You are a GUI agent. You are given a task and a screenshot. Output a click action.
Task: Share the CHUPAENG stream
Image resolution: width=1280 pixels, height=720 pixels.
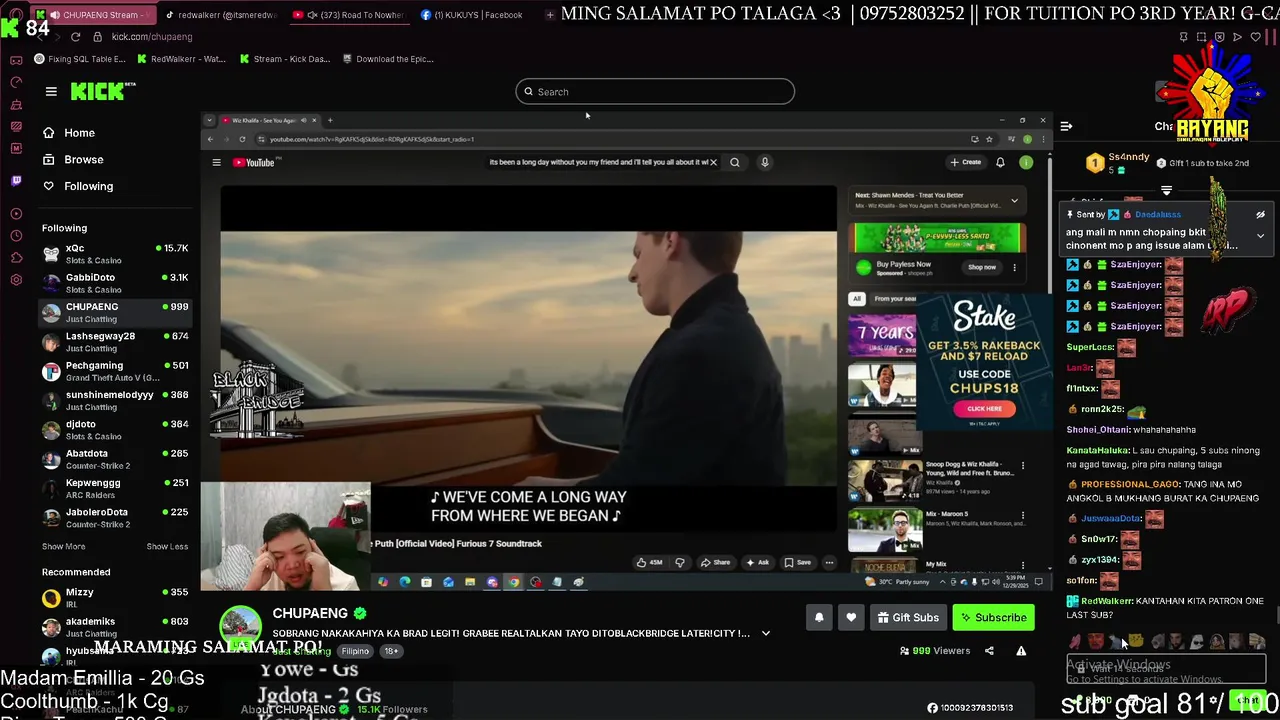(x=989, y=651)
